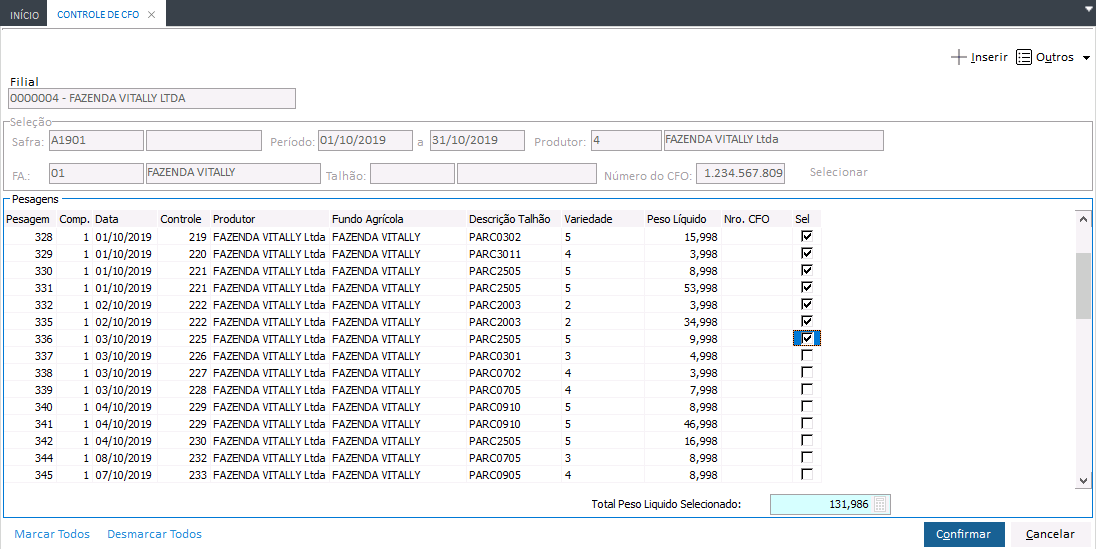Click the Cancelar button
1096x549 pixels.
pyautogui.click(x=1050, y=534)
